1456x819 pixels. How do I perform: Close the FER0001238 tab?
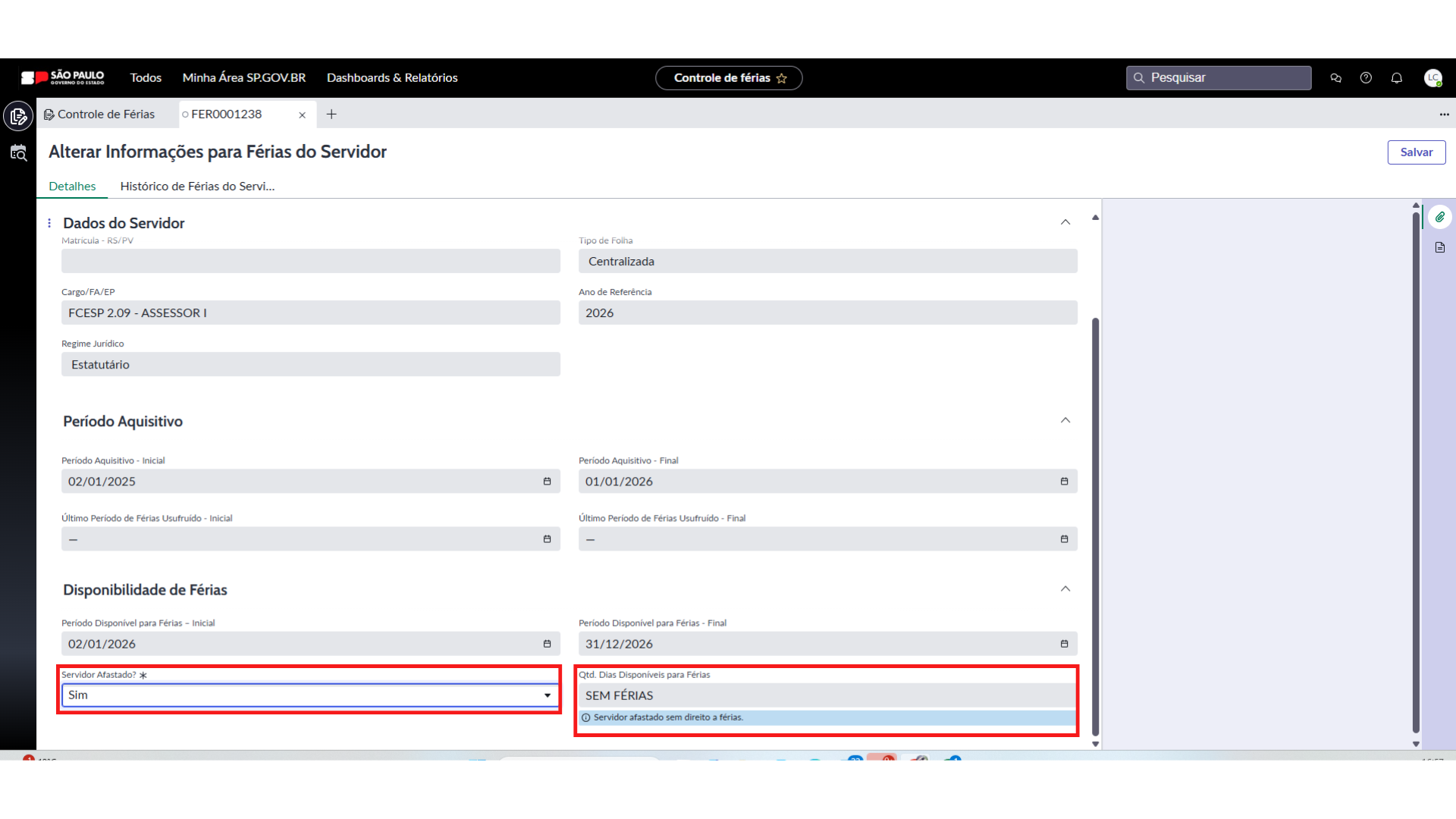click(x=302, y=115)
